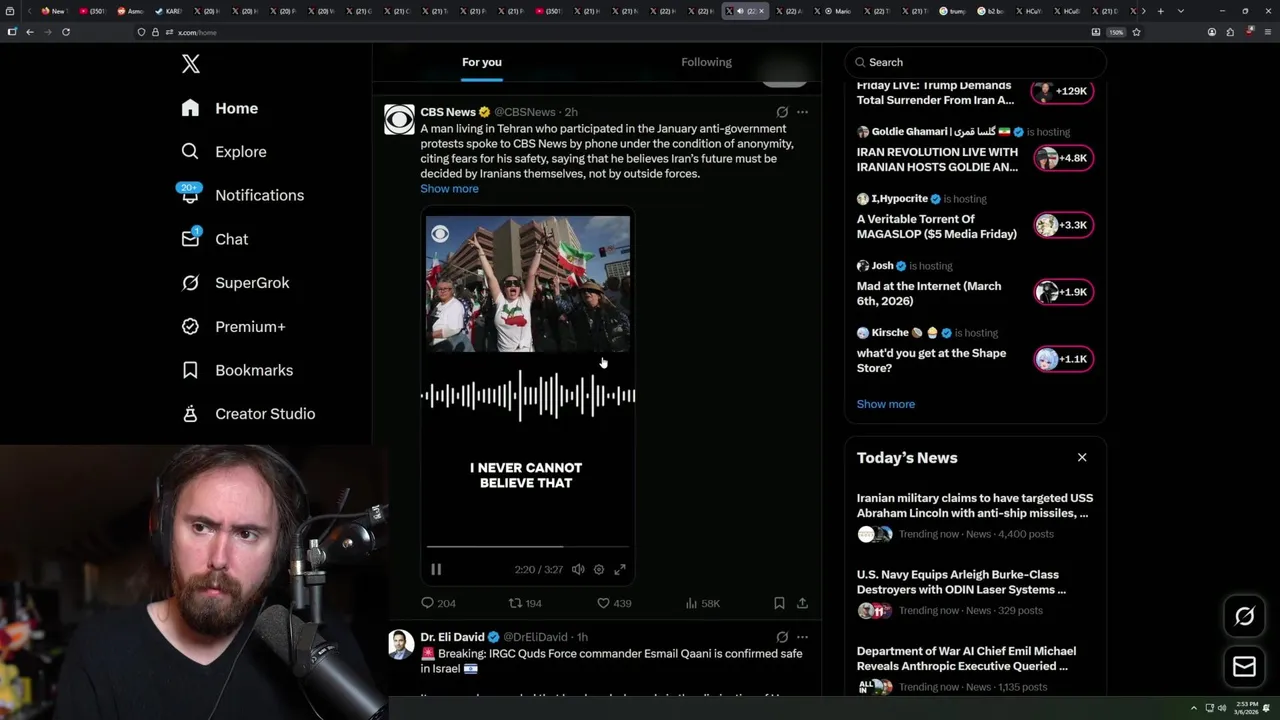Image resolution: width=1280 pixels, height=720 pixels.
Task: Repost the CBS News post
Action: (525, 603)
